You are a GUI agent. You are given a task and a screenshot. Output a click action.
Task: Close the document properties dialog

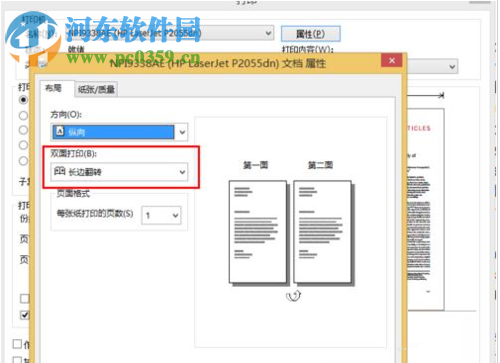pyautogui.click(x=392, y=60)
